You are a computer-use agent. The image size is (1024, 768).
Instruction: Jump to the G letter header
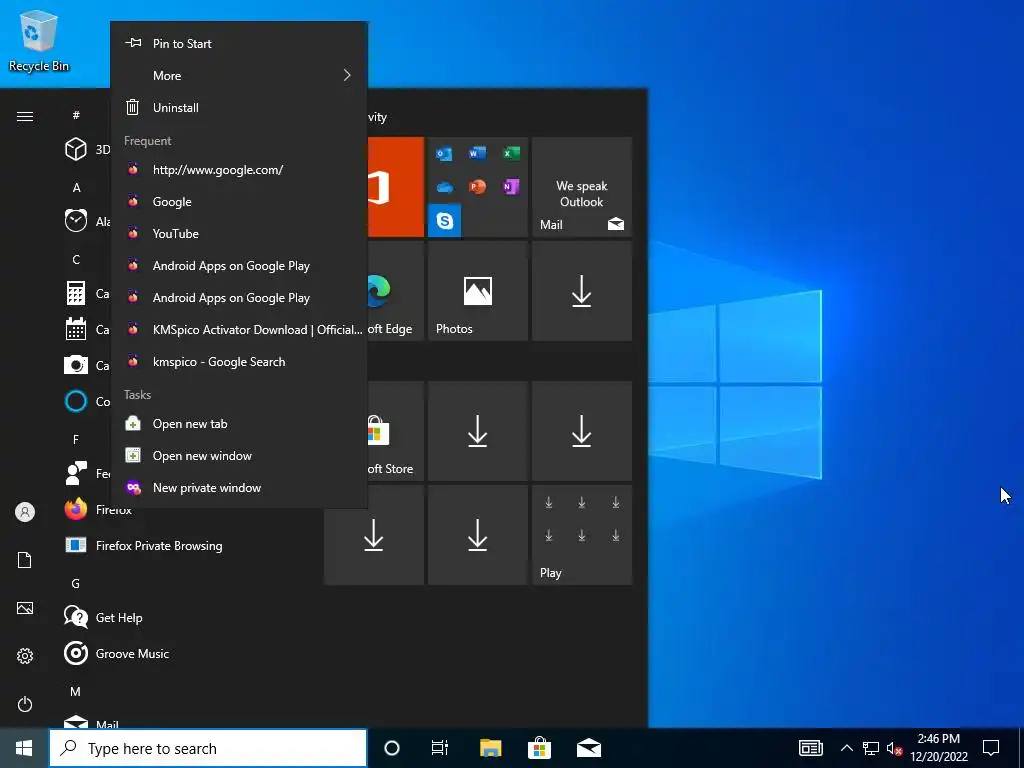click(x=76, y=583)
